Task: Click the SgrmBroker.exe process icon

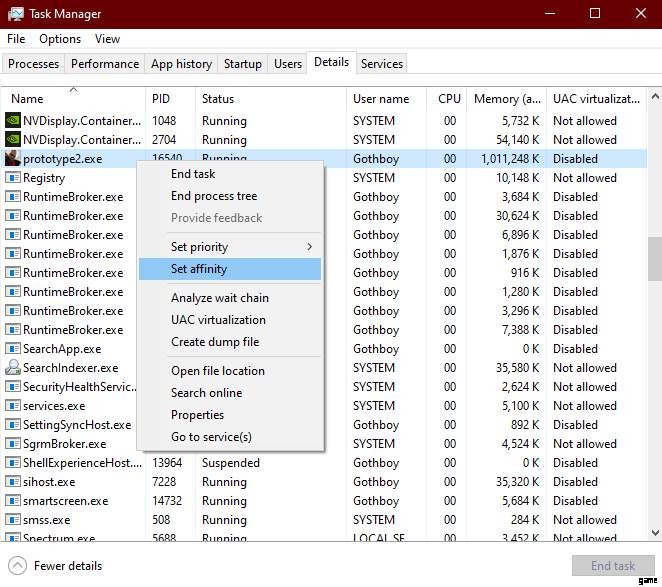Action: click(x=13, y=443)
